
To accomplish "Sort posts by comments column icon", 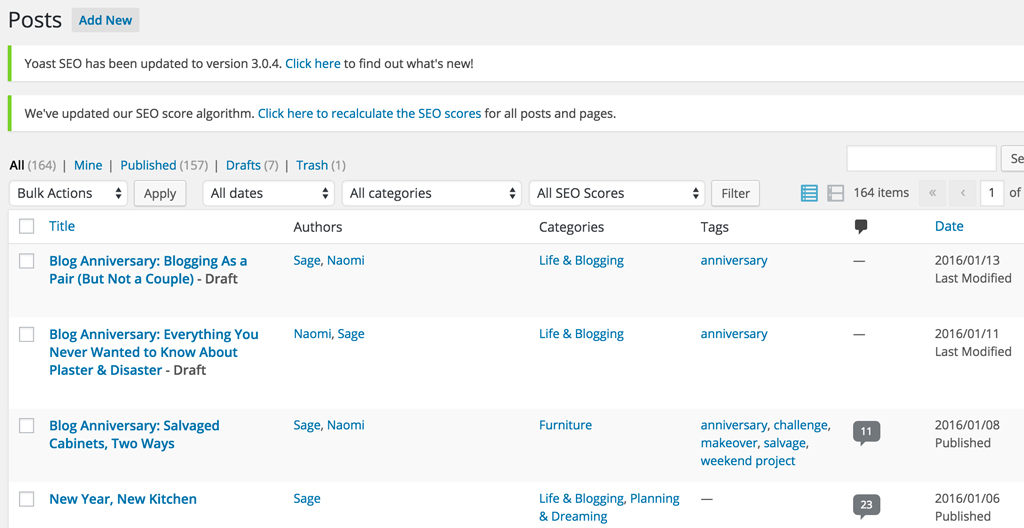I will pos(861,227).
